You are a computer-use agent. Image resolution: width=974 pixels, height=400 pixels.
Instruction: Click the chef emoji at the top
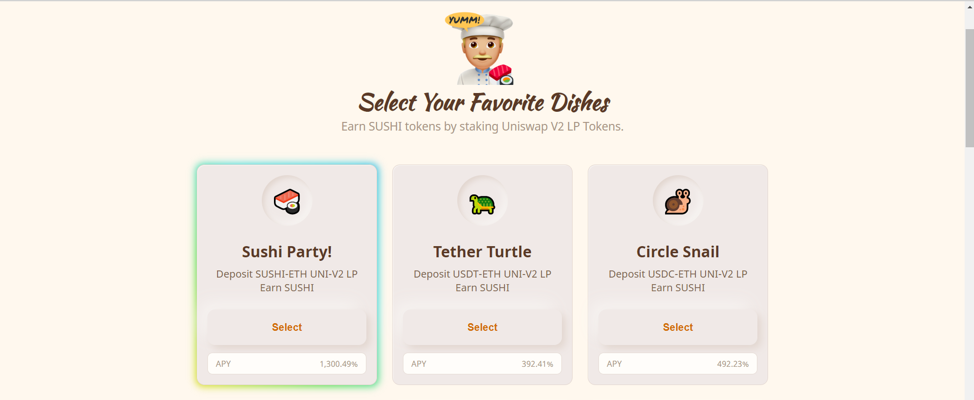tap(481, 49)
